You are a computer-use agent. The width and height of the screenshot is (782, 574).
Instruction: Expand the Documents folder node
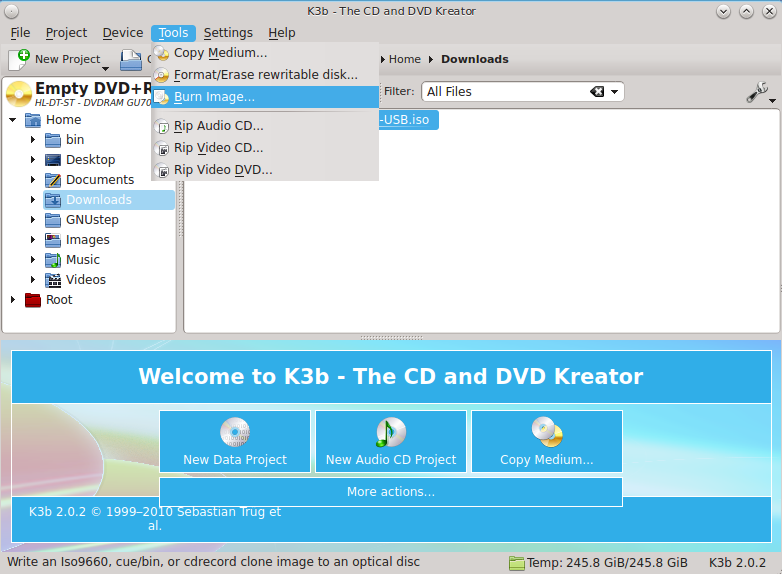pos(33,180)
